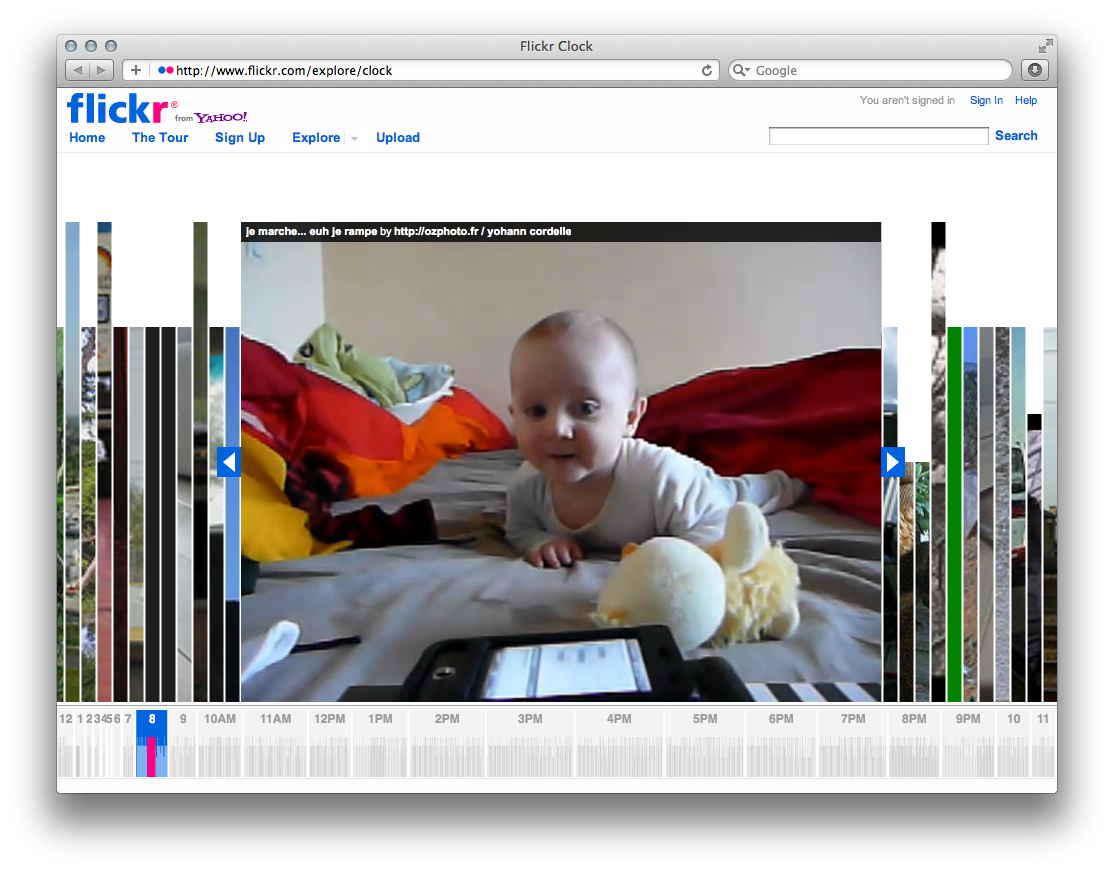Image resolution: width=1114 pixels, height=872 pixels.
Task: Show the next photo with the right arrow
Action: pos(892,462)
